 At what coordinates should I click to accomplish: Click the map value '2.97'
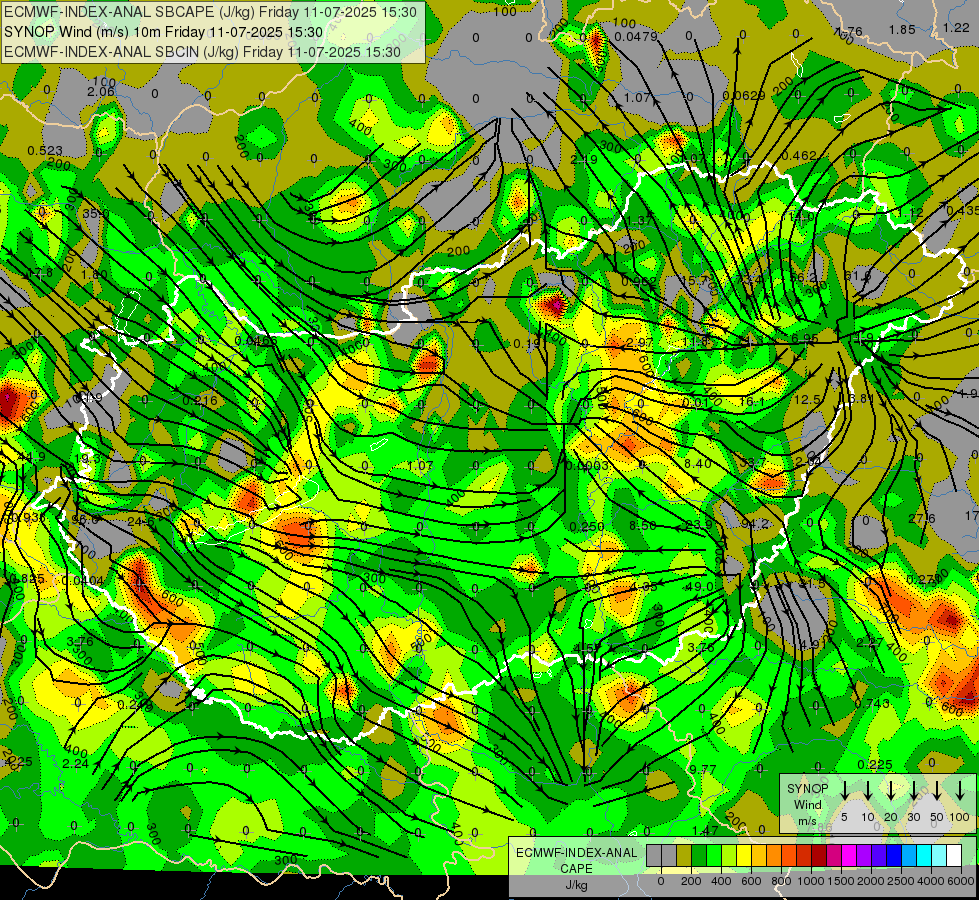(x=639, y=342)
